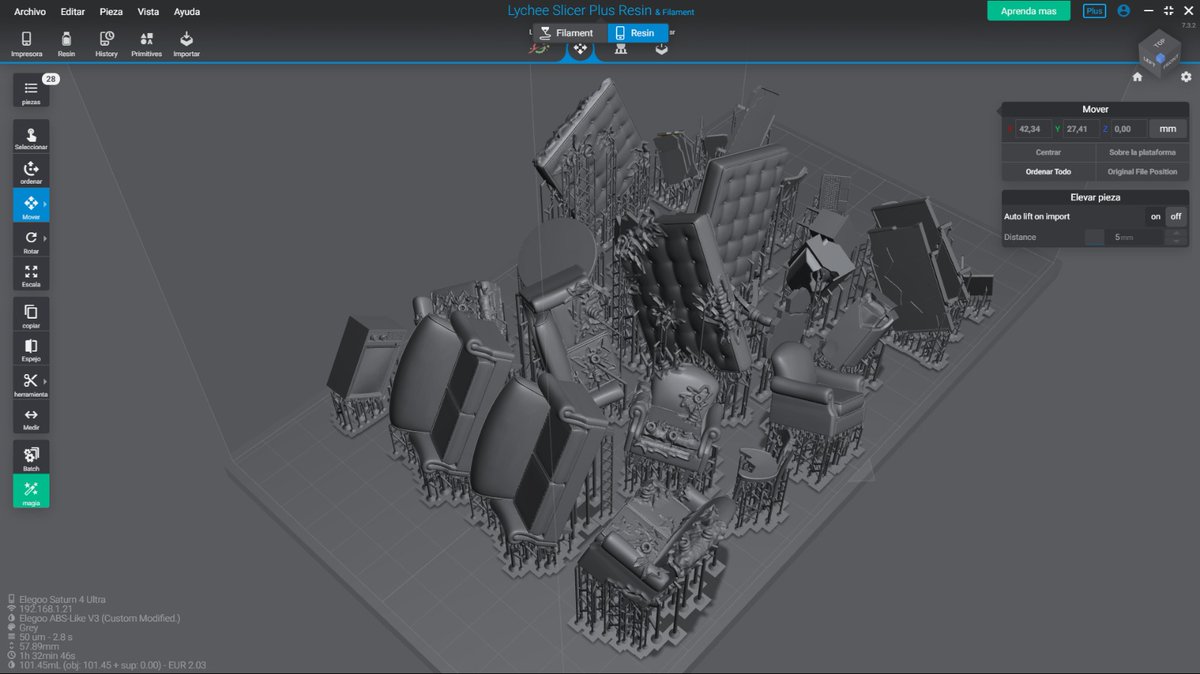Activate the Seleccionar tool
This screenshot has width=1200, height=674.
pyautogui.click(x=31, y=137)
